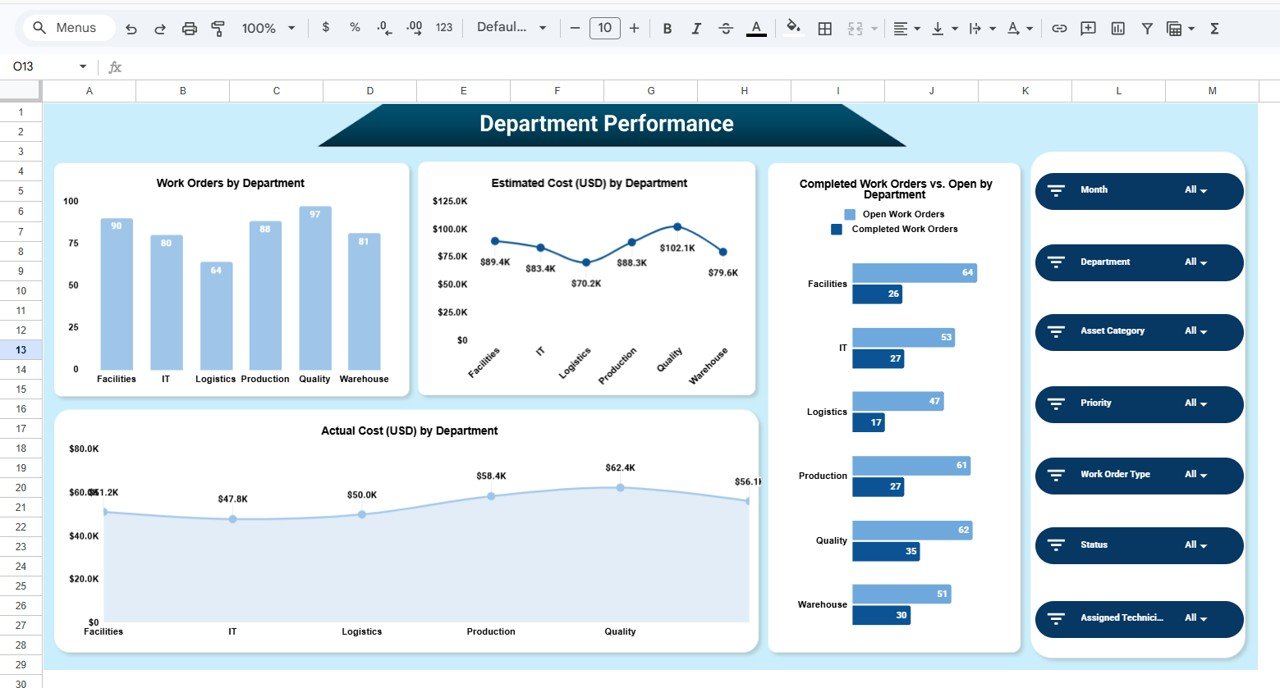Click the Department slicer filter button

1059,262
